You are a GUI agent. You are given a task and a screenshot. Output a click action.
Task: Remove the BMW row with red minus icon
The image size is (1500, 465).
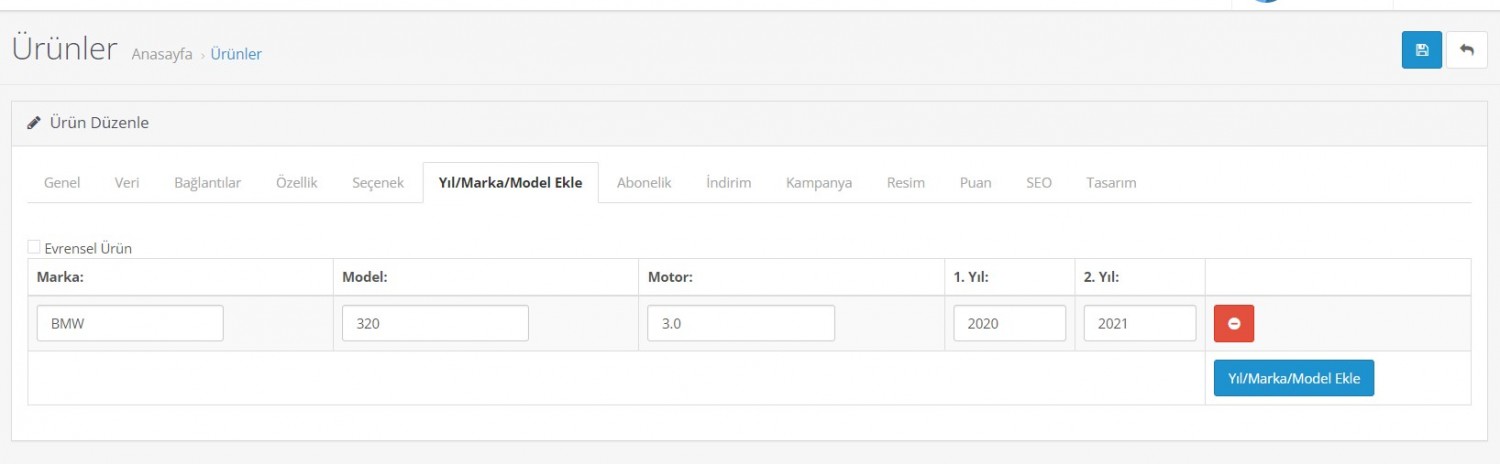click(1233, 324)
